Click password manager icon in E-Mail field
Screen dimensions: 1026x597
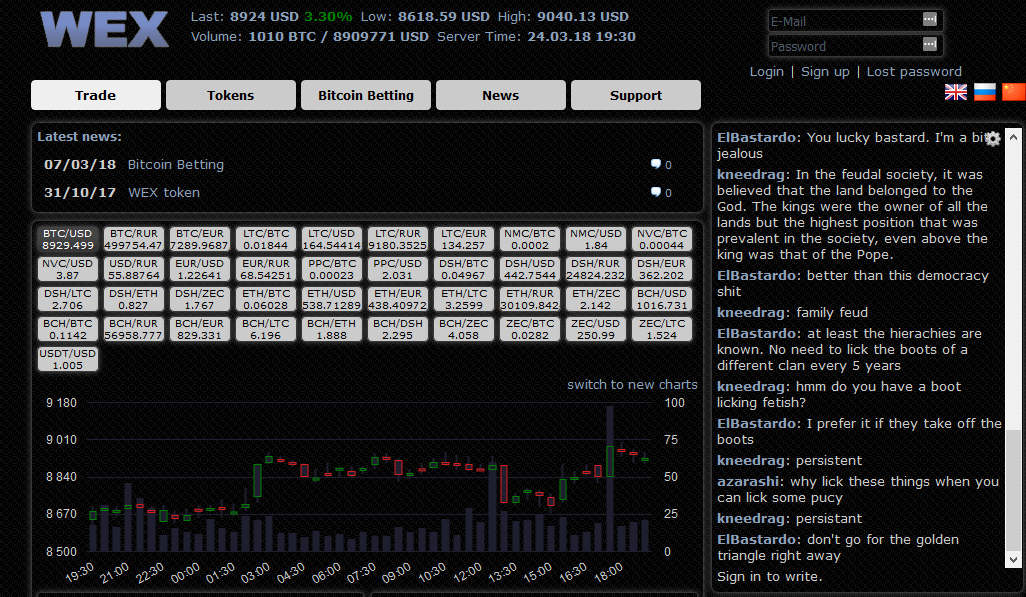[930, 19]
